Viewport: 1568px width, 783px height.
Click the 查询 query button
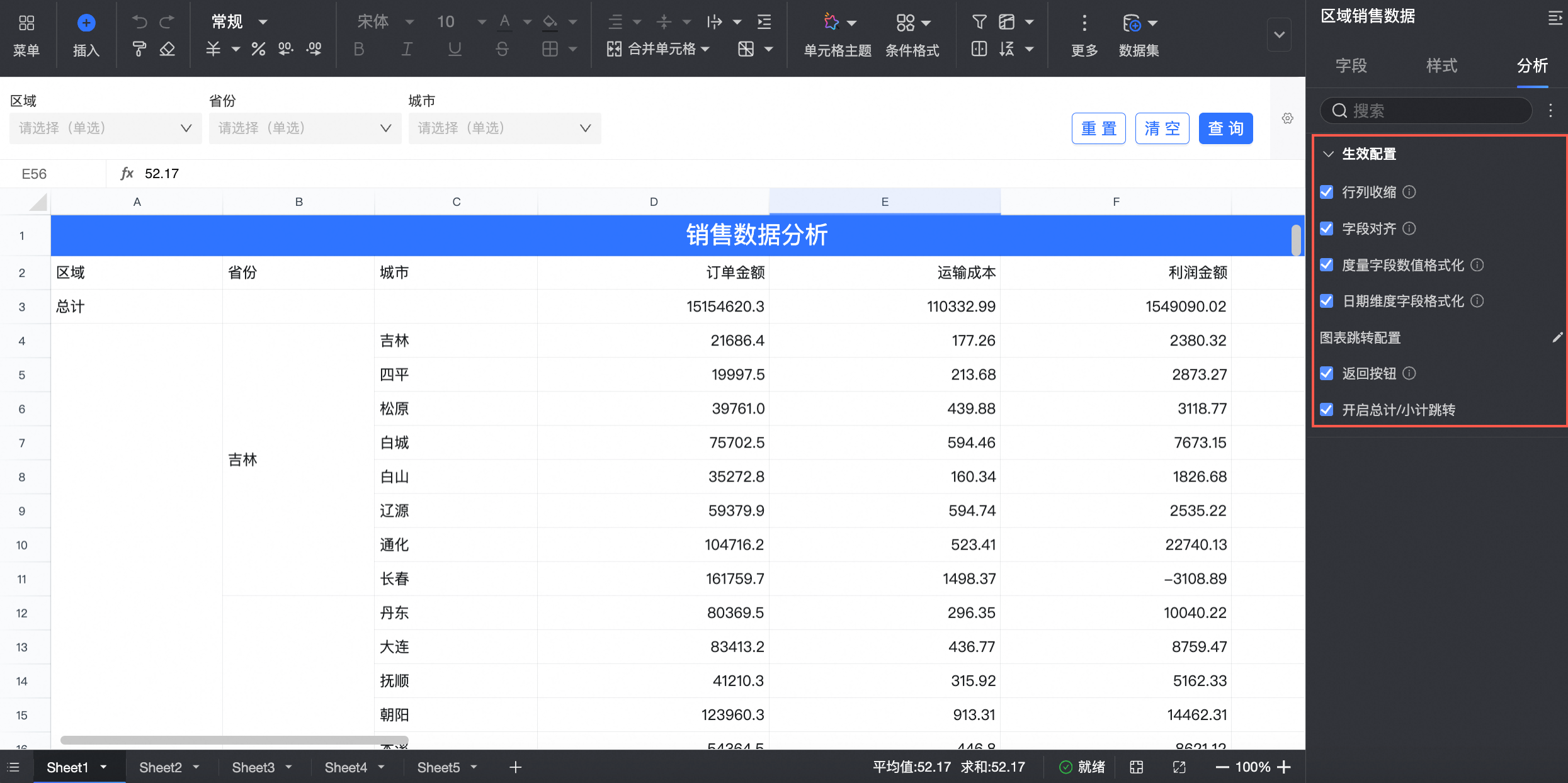(1225, 128)
